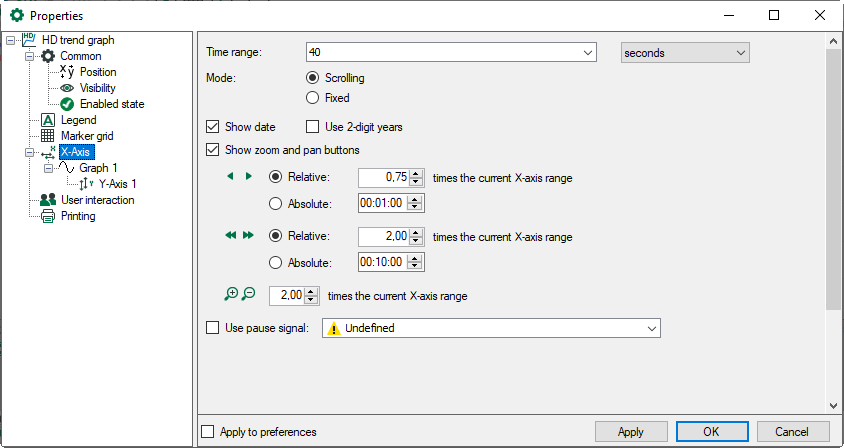Viewport: 844px width, 448px height.
Task: Open the pause signal Undefined dropdown
Action: [x=651, y=328]
